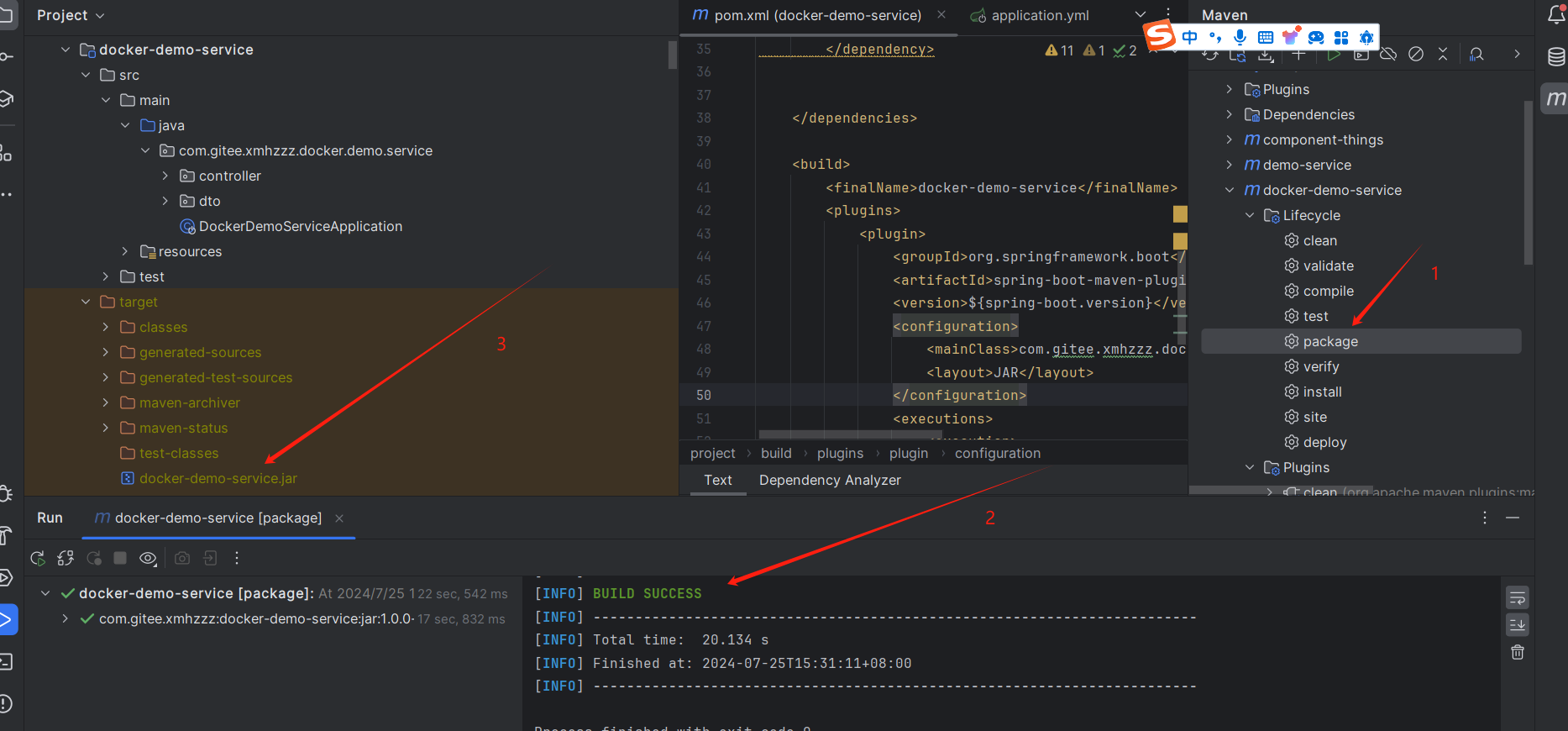Select the install lifecycle goal
The width and height of the screenshot is (1568, 731).
tap(1323, 392)
